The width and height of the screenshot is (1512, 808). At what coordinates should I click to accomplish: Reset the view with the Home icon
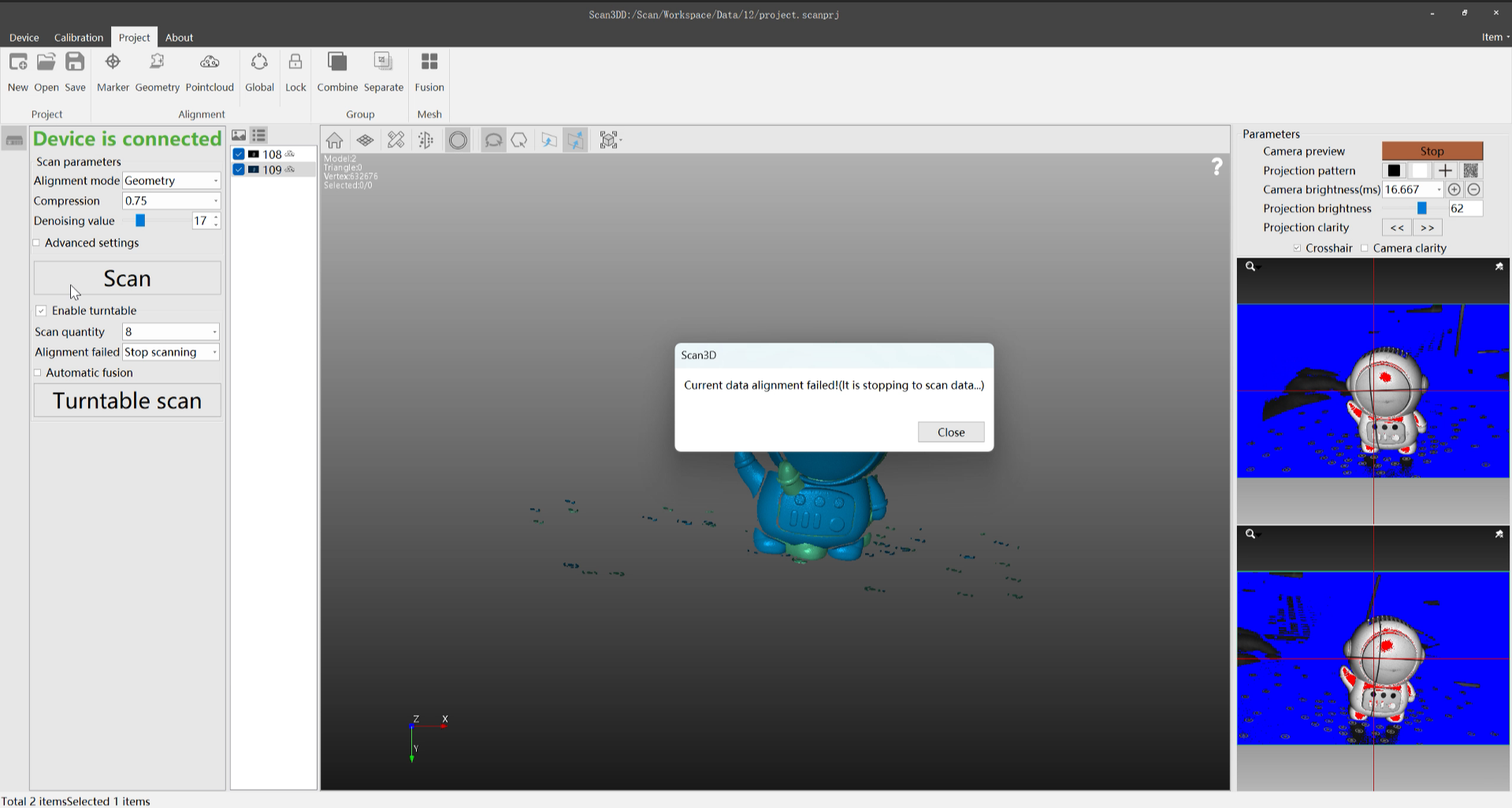click(334, 140)
